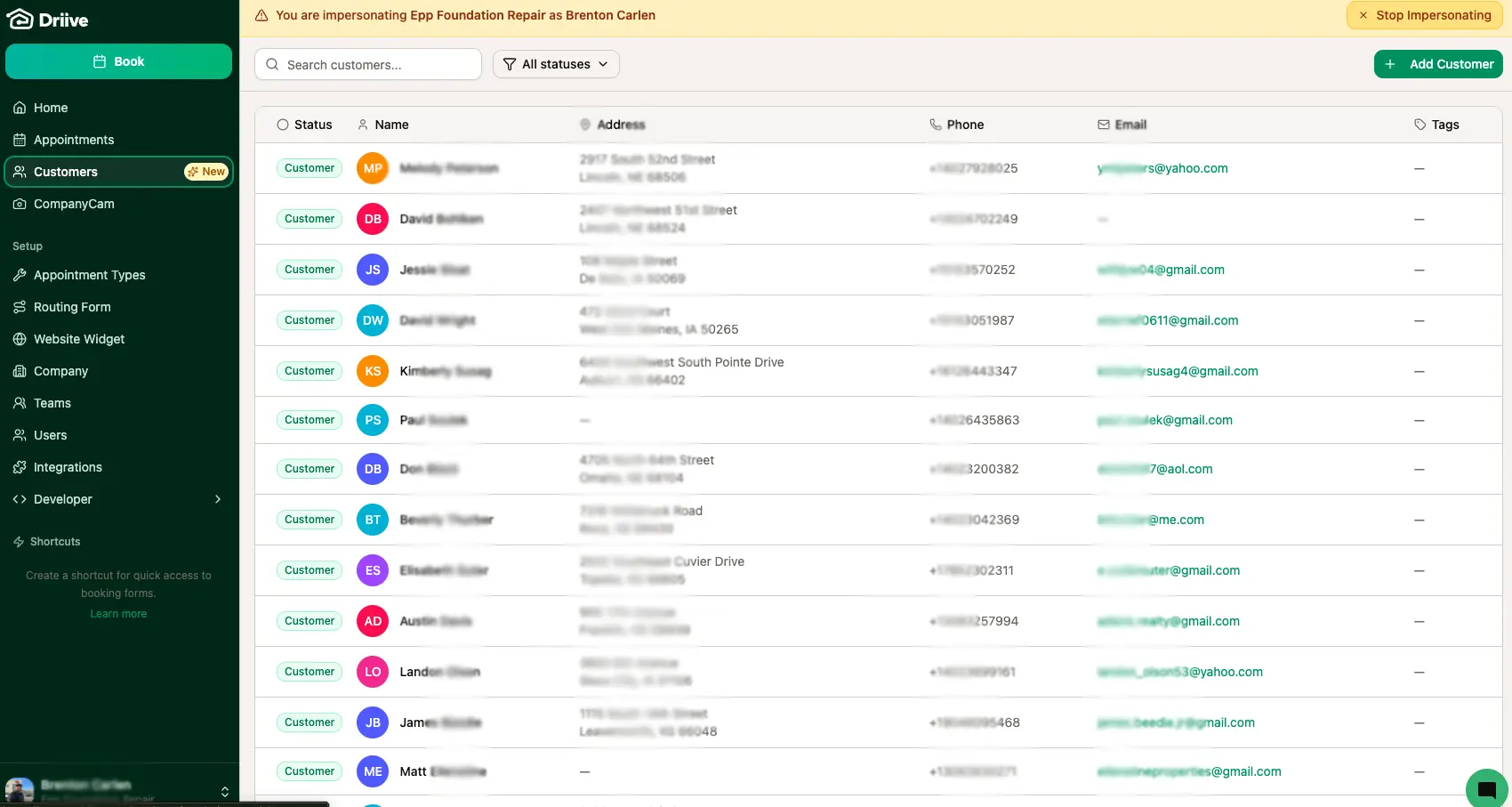The height and width of the screenshot is (807, 1512).
Task: Click Add Customer button
Action: (1438, 64)
